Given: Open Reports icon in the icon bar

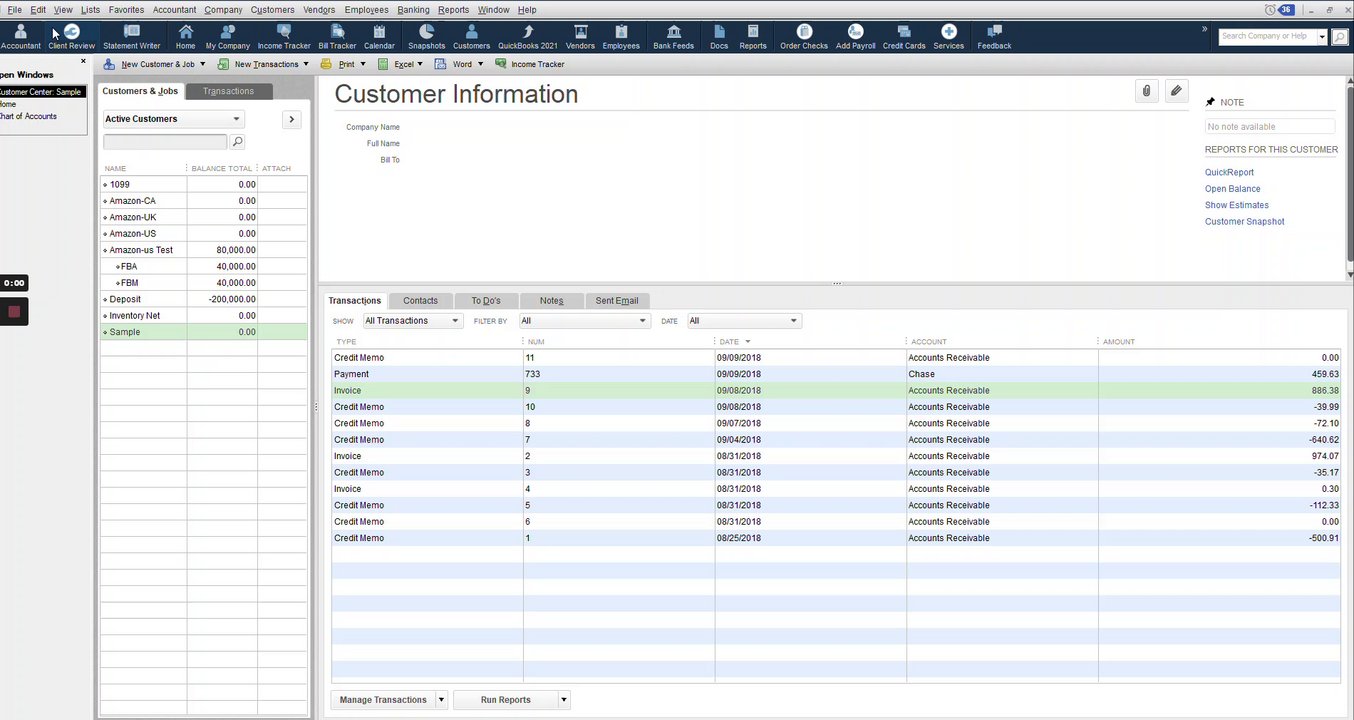Looking at the screenshot, I should click(x=753, y=37).
